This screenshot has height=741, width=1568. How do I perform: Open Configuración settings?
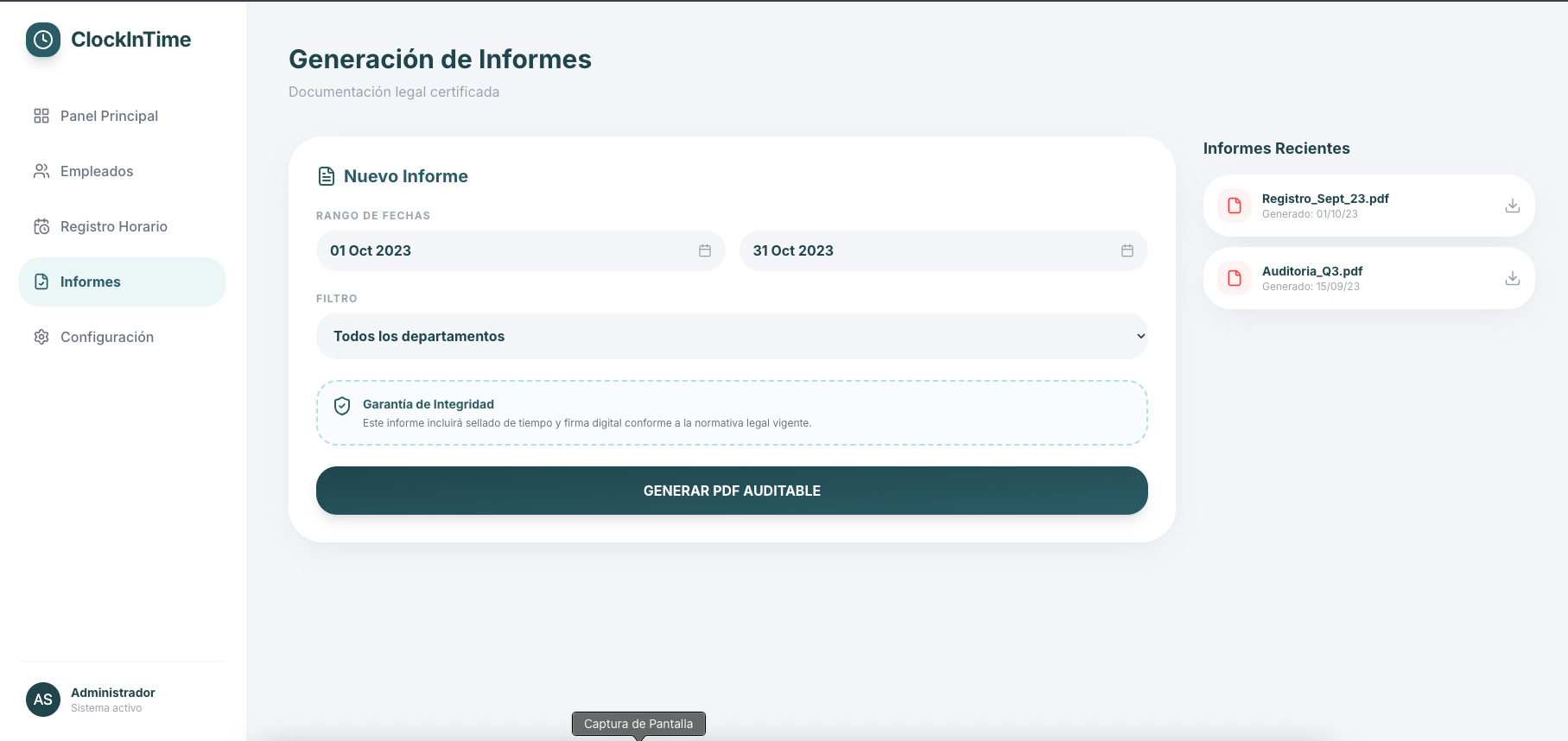pos(106,337)
